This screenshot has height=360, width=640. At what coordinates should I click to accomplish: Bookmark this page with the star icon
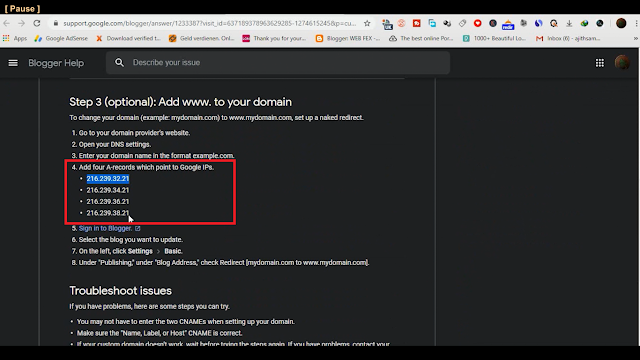(x=367, y=23)
